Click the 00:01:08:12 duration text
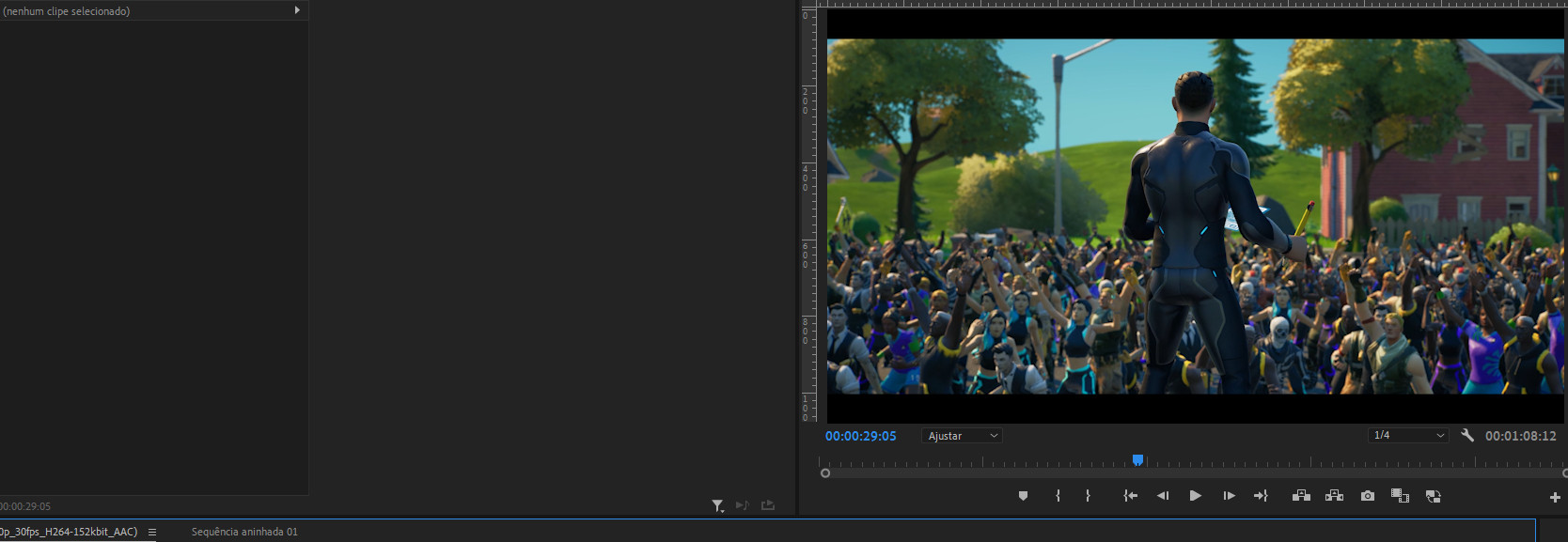The image size is (1568, 542). pyautogui.click(x=1520, y=436)
